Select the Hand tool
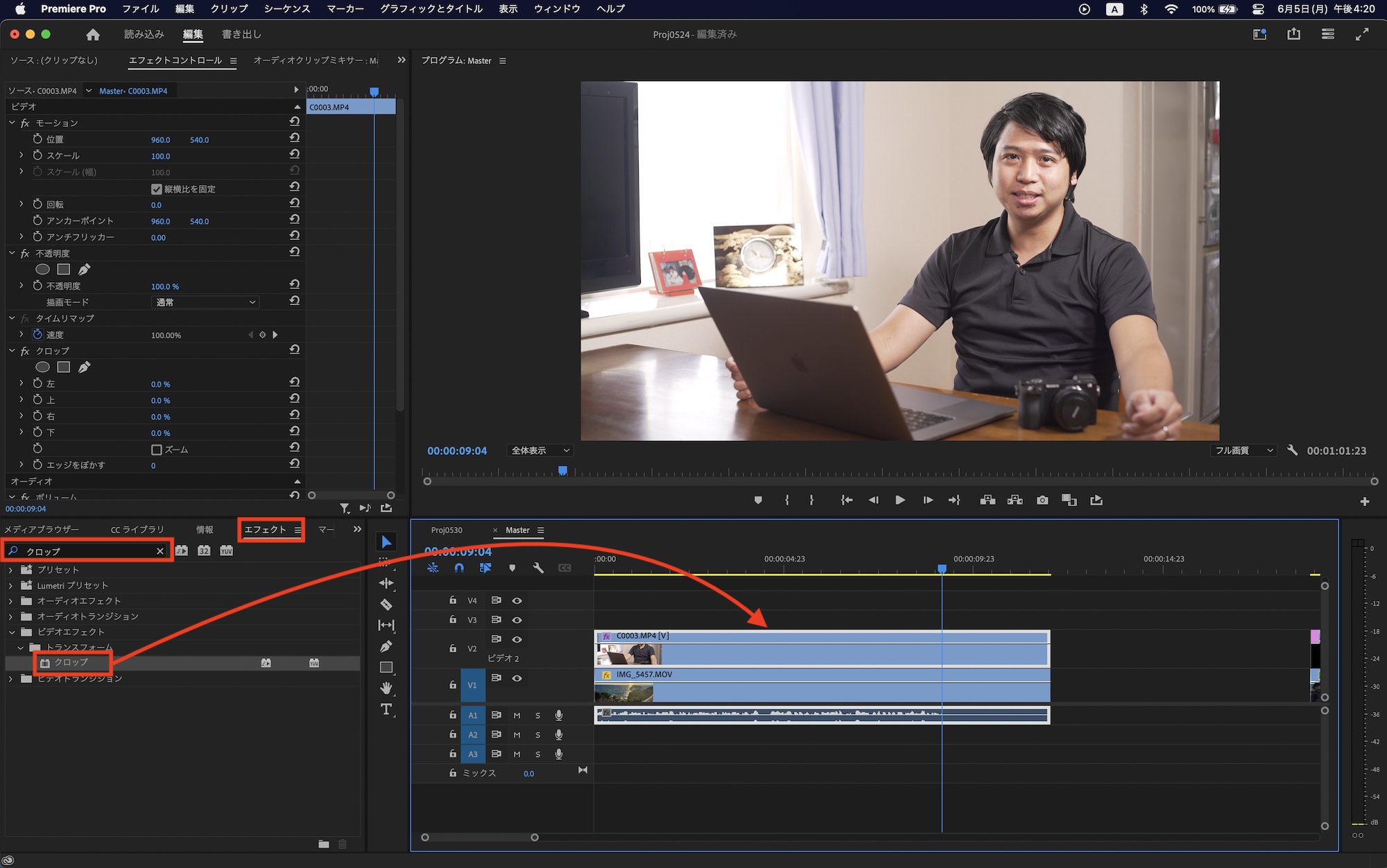This screenshot has width=1387, height=868. point(386,688)
